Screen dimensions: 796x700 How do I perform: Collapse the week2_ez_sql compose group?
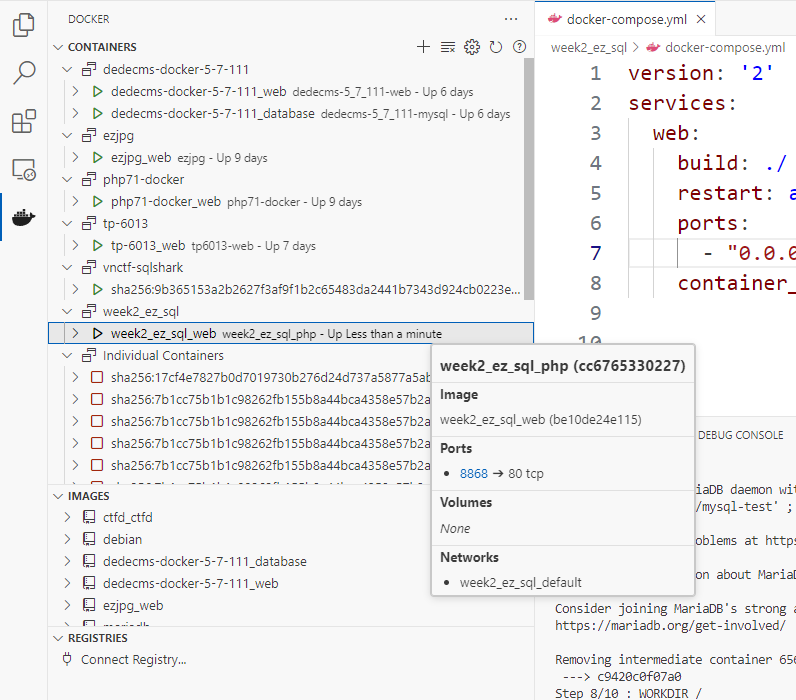tap(67, 312)
